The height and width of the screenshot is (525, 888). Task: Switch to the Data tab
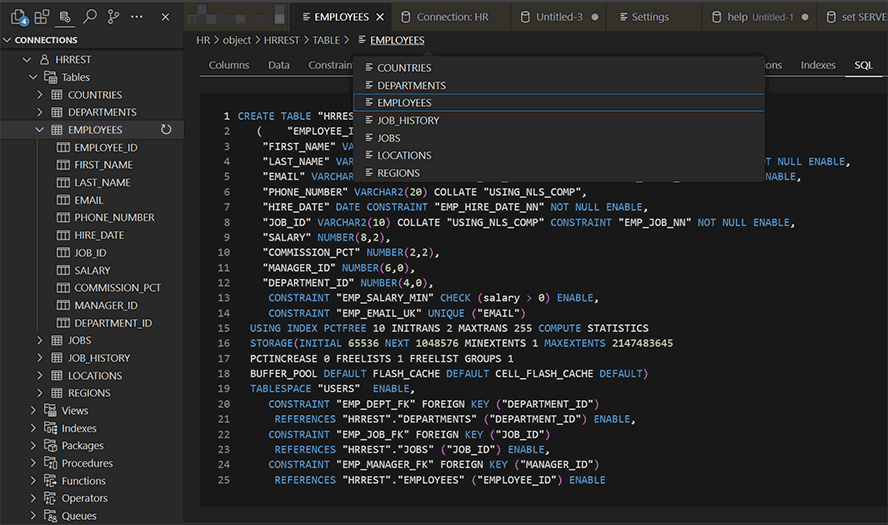[x=279, y=65]
